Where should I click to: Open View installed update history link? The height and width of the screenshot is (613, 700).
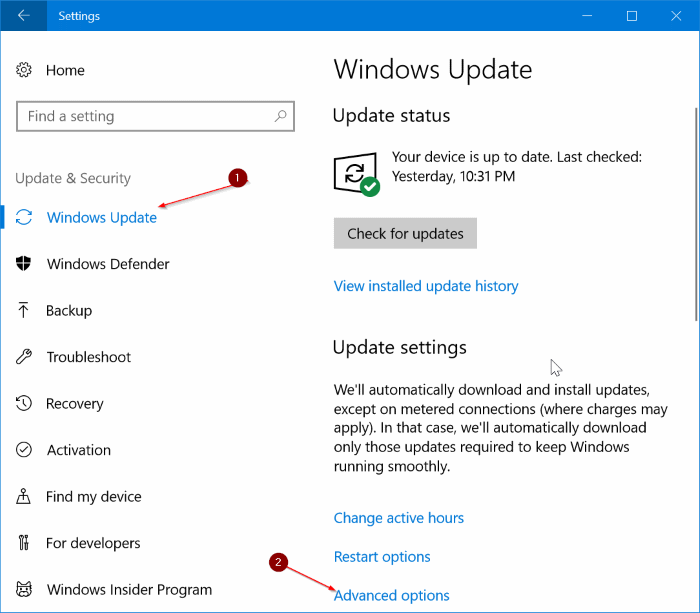[x=426, y=286]
